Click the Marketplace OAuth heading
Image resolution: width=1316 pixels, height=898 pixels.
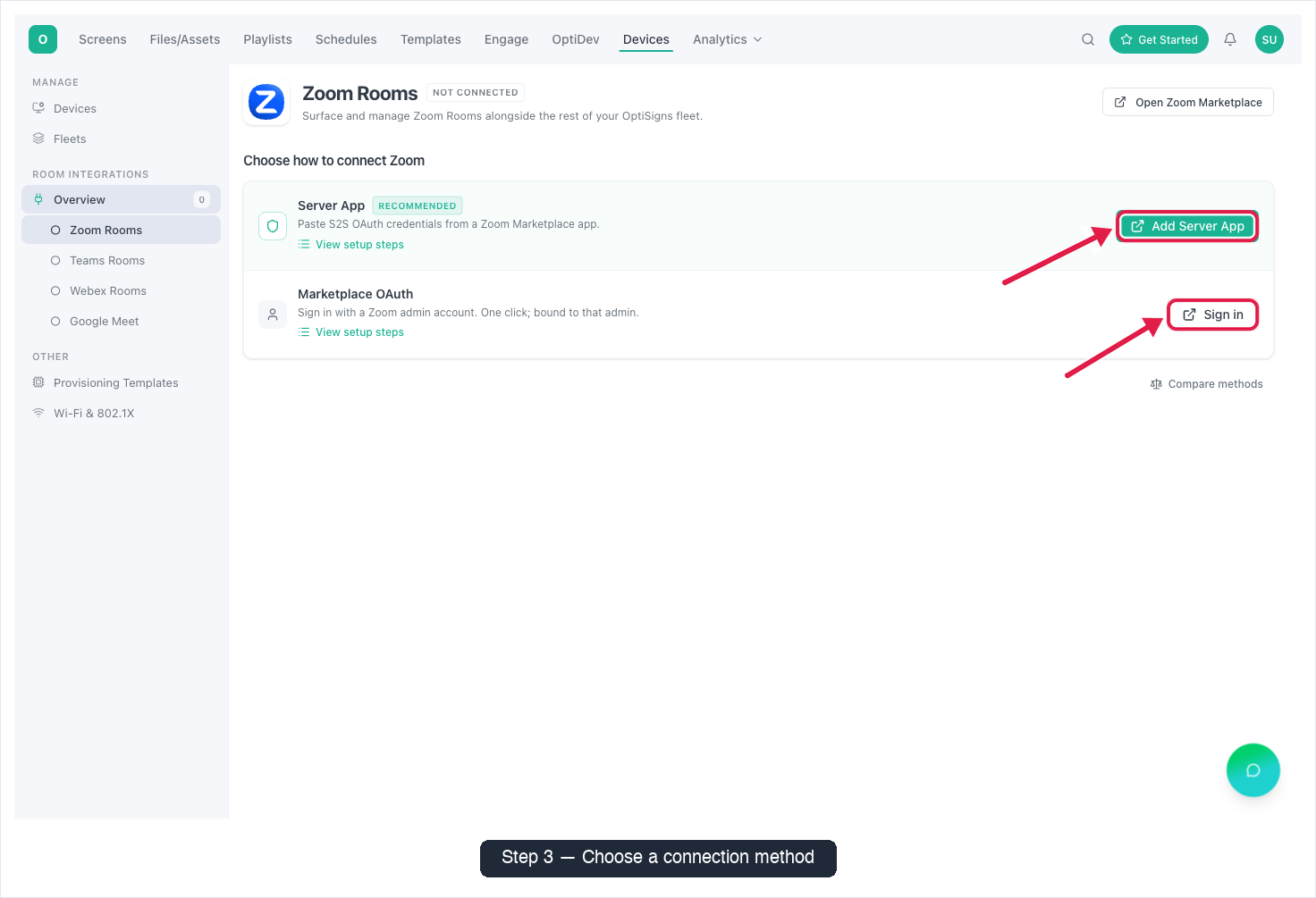point(355,294)
